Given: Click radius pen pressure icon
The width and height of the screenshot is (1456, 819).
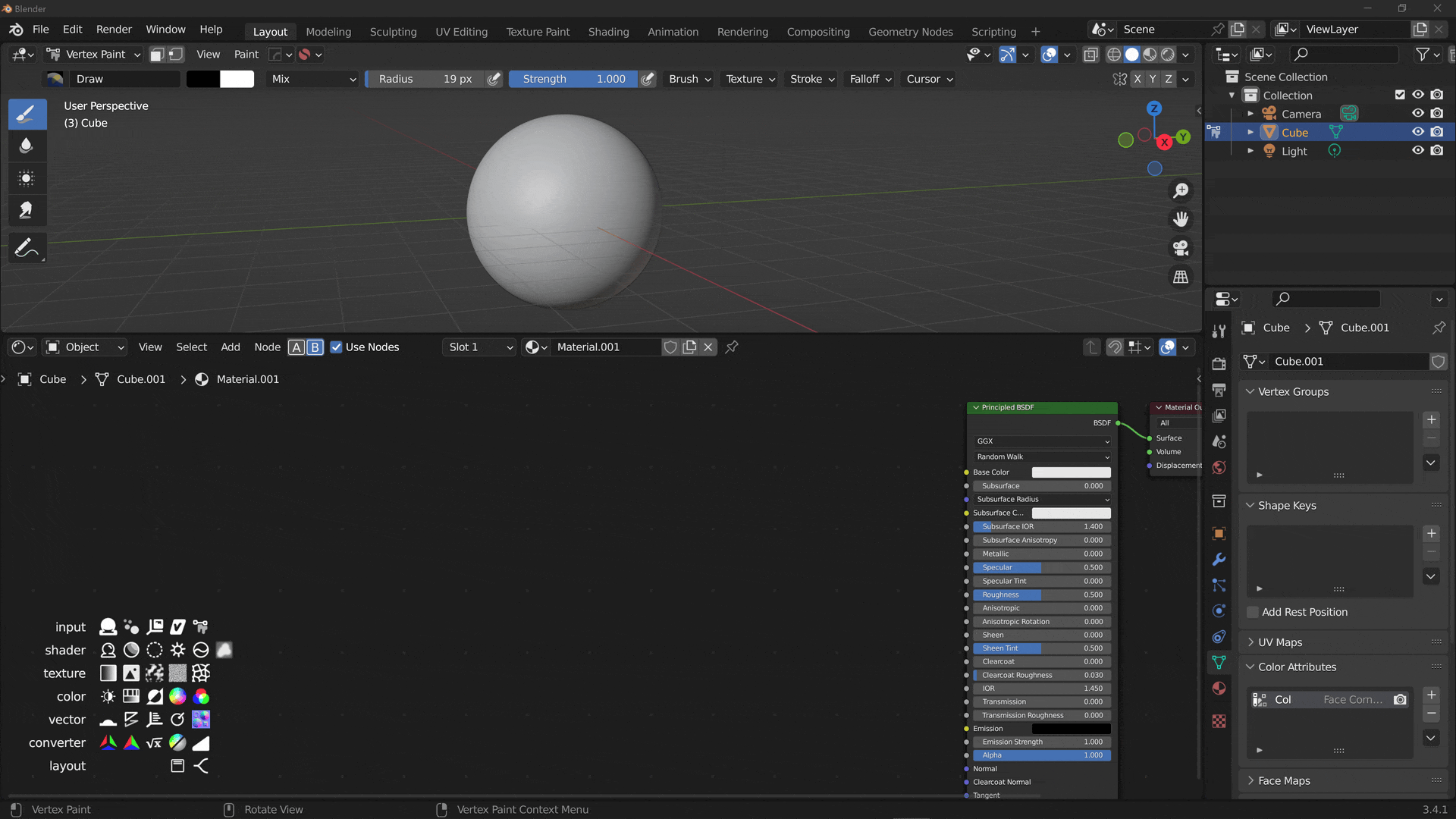Looking at the screenshot, I should pos(494,79).
